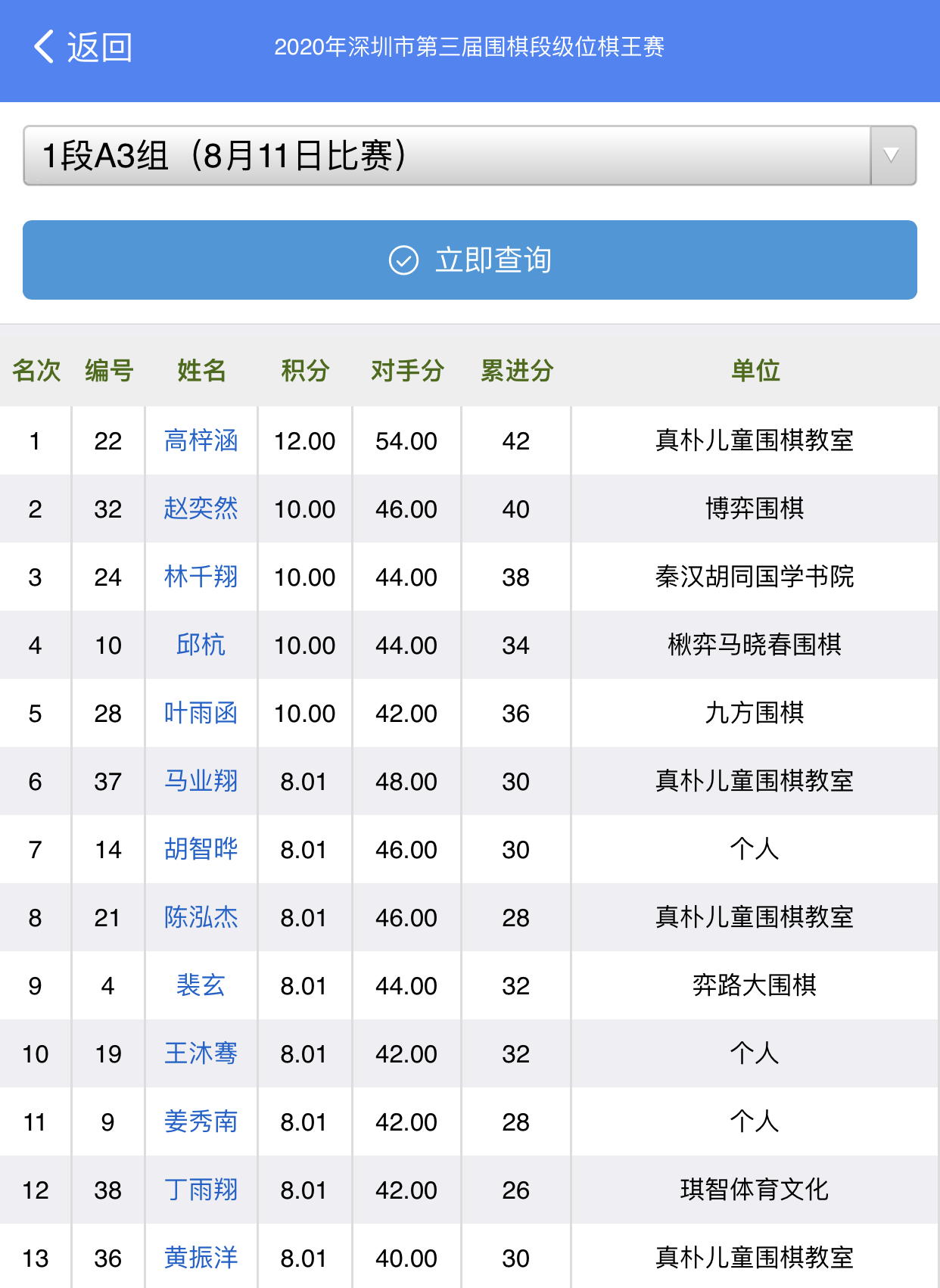
Task: Select player link 王沐骞
Action: 201,1053
